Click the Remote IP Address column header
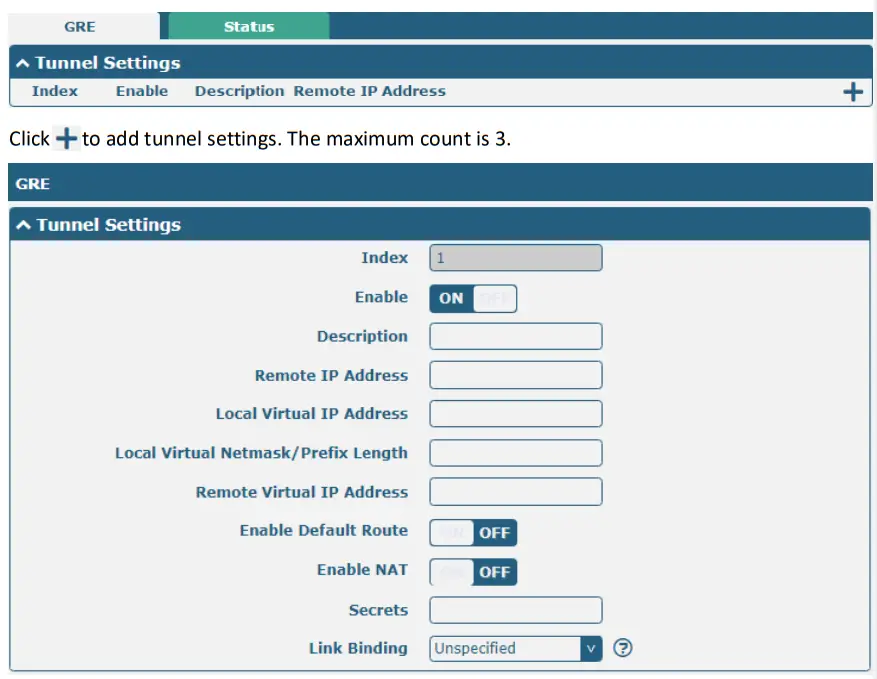 [x=370, y=91]
